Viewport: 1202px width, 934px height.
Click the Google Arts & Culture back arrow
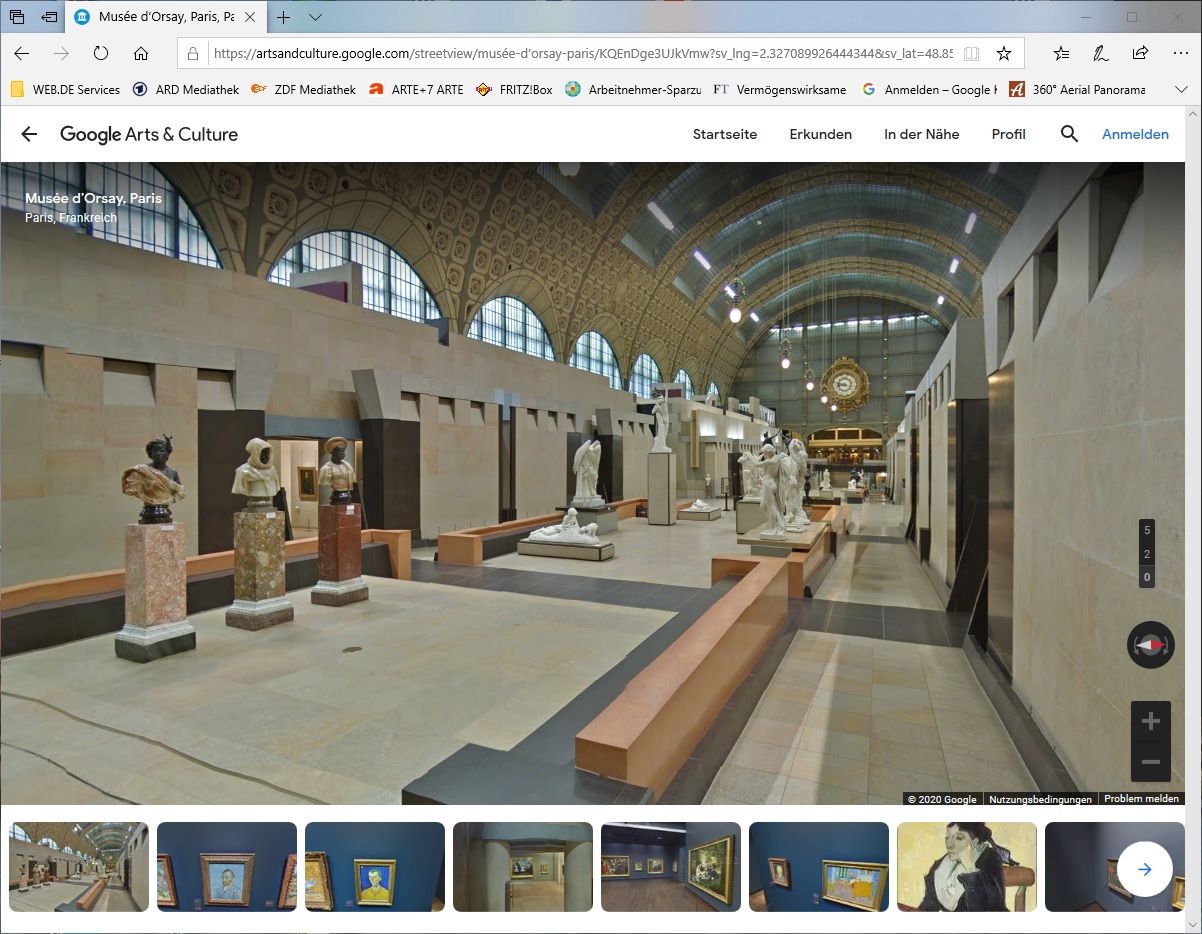pos(29,134)
